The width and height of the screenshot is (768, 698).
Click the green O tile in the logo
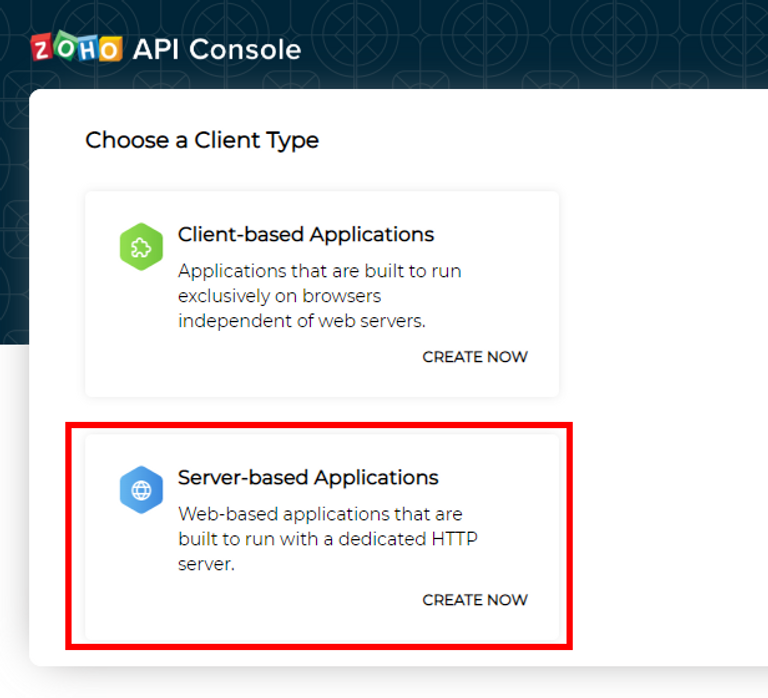[65, 46]
